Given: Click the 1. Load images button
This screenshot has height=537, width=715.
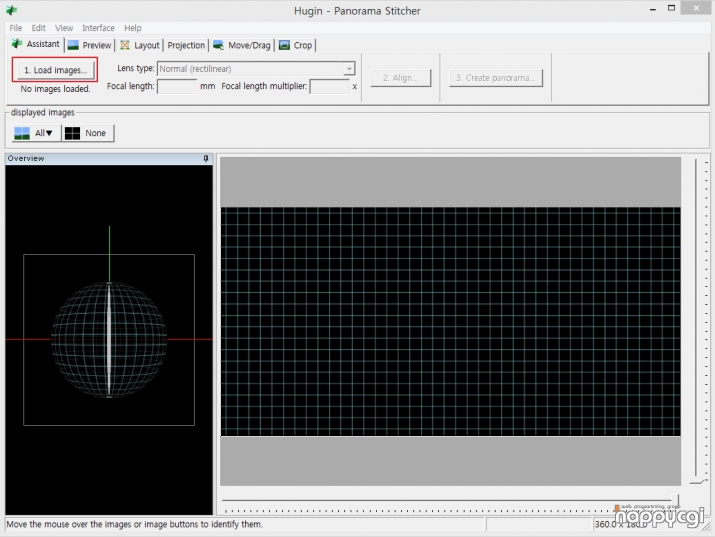Looking at the screenshot, I should [x=55, y=70].
